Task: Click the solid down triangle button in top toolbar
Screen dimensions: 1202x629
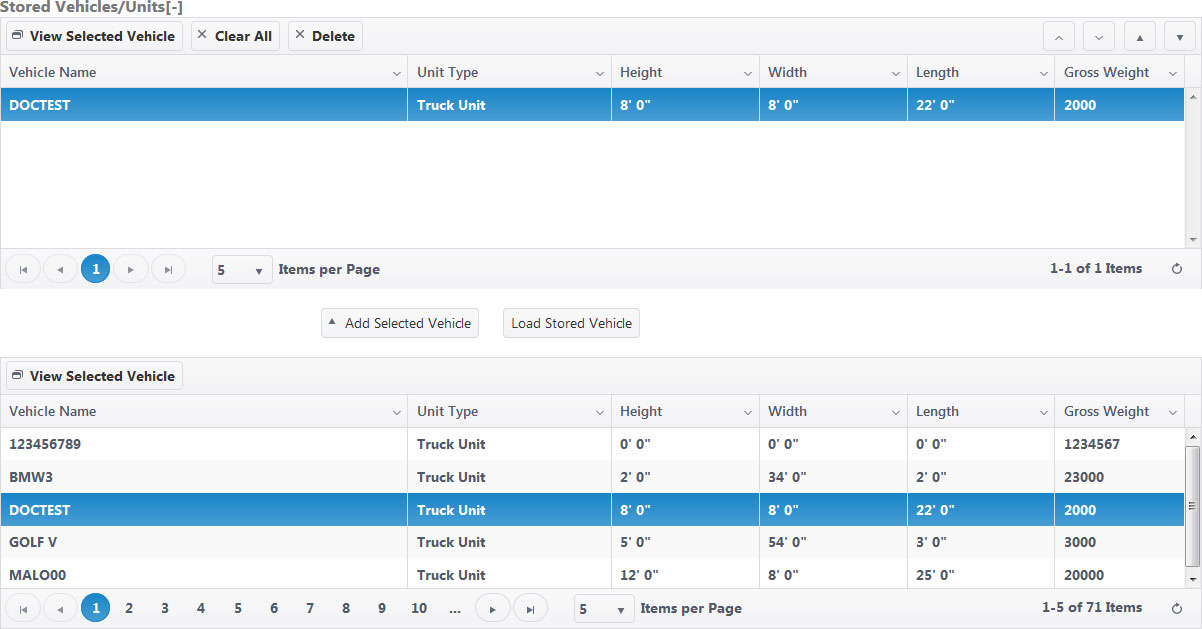Action: point(1180,37)
